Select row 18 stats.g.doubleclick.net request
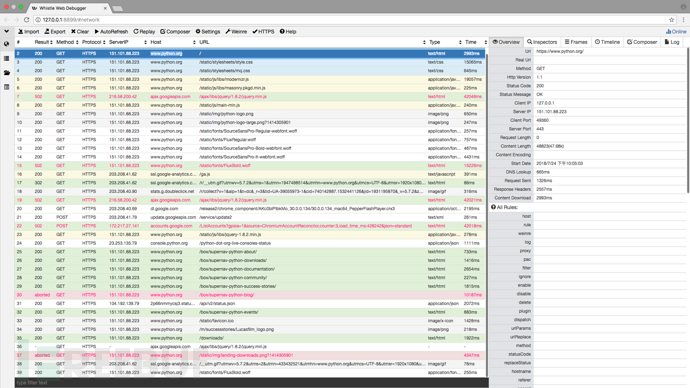This screenshot has height=388, width=690. coord(250,191)
